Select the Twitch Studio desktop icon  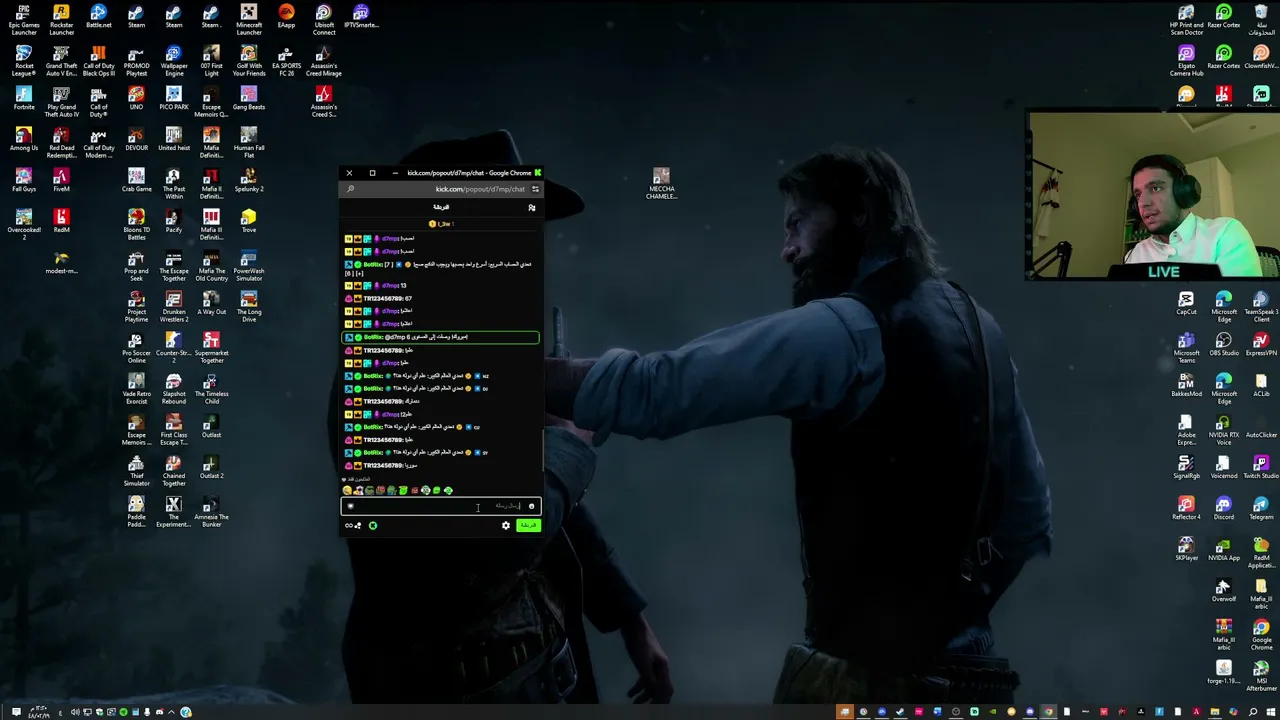pos(1261,467)
